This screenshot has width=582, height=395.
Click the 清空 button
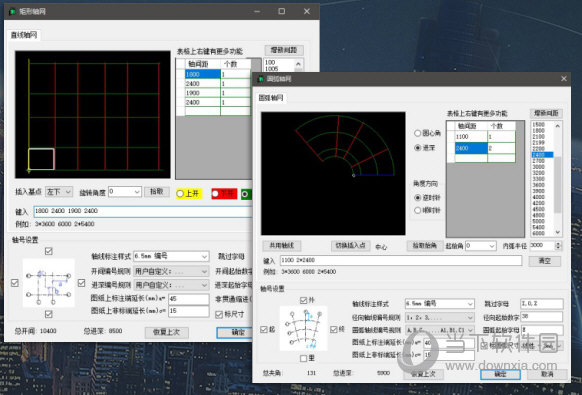(545, 261)
